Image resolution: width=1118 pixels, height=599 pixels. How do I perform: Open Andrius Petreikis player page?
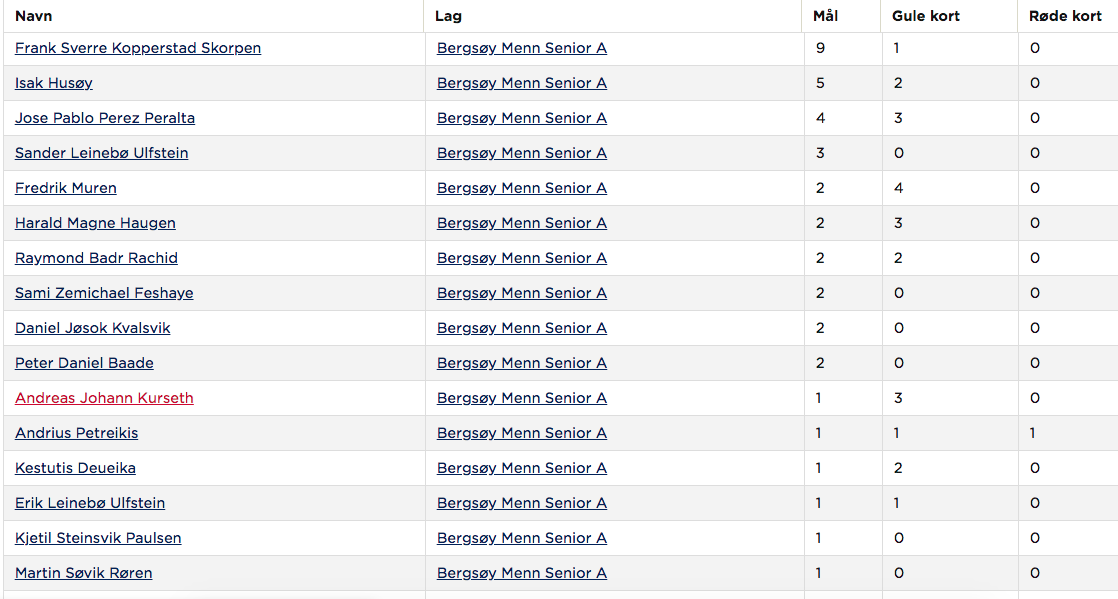[76, 433]
